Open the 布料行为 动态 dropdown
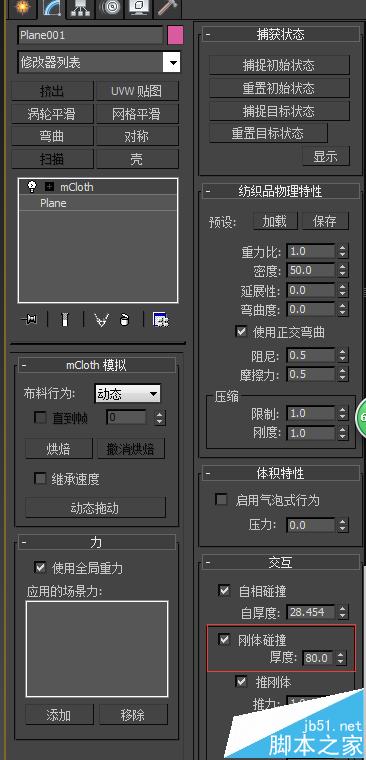Screen dimensions: 366x760 (x=127, y=394)
